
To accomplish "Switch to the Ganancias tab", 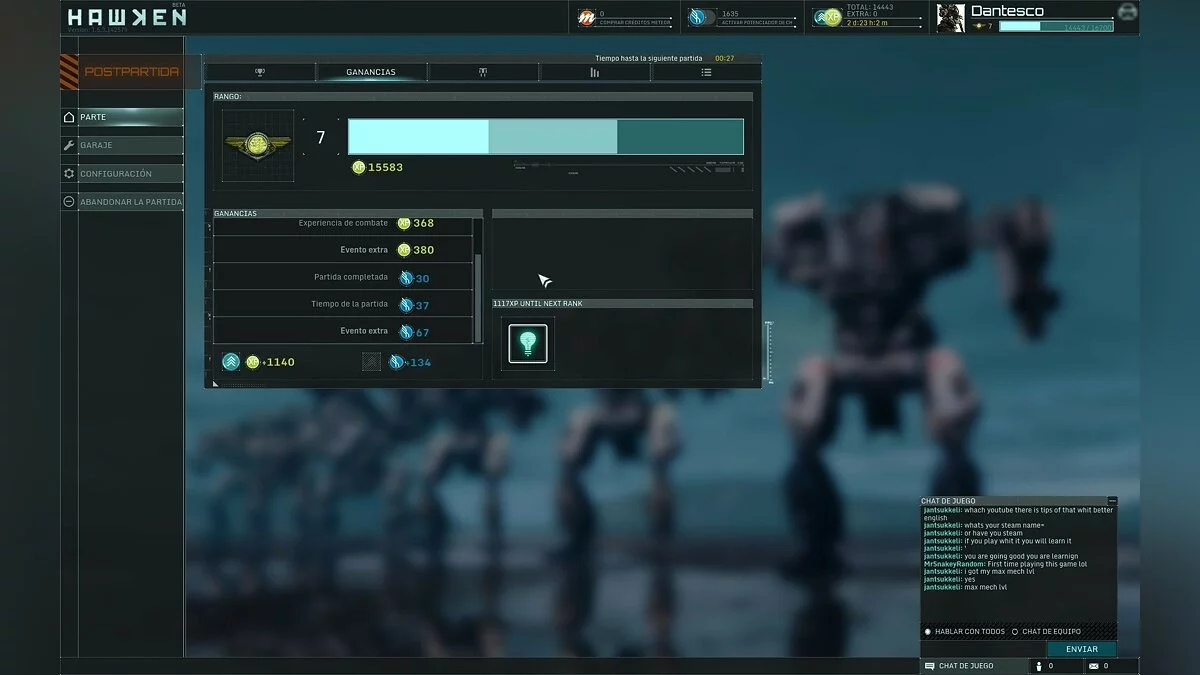I will click(370, 71).
